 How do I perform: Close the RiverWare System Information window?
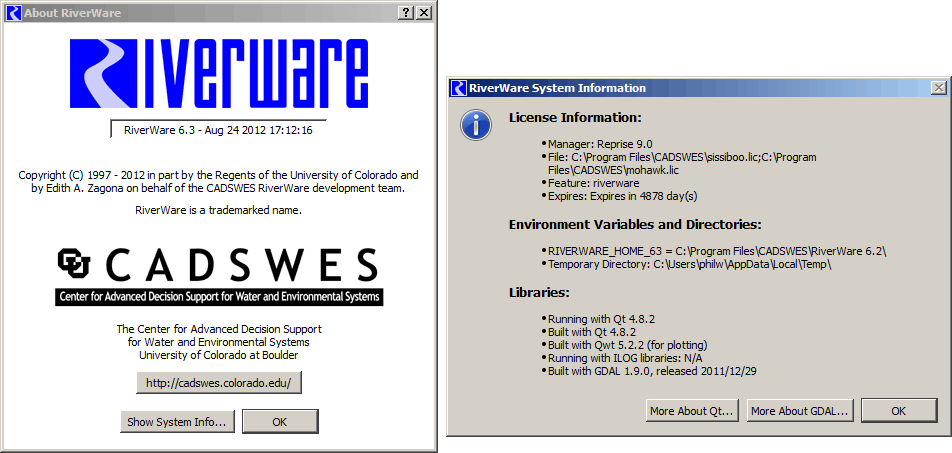tap(939, 88)
